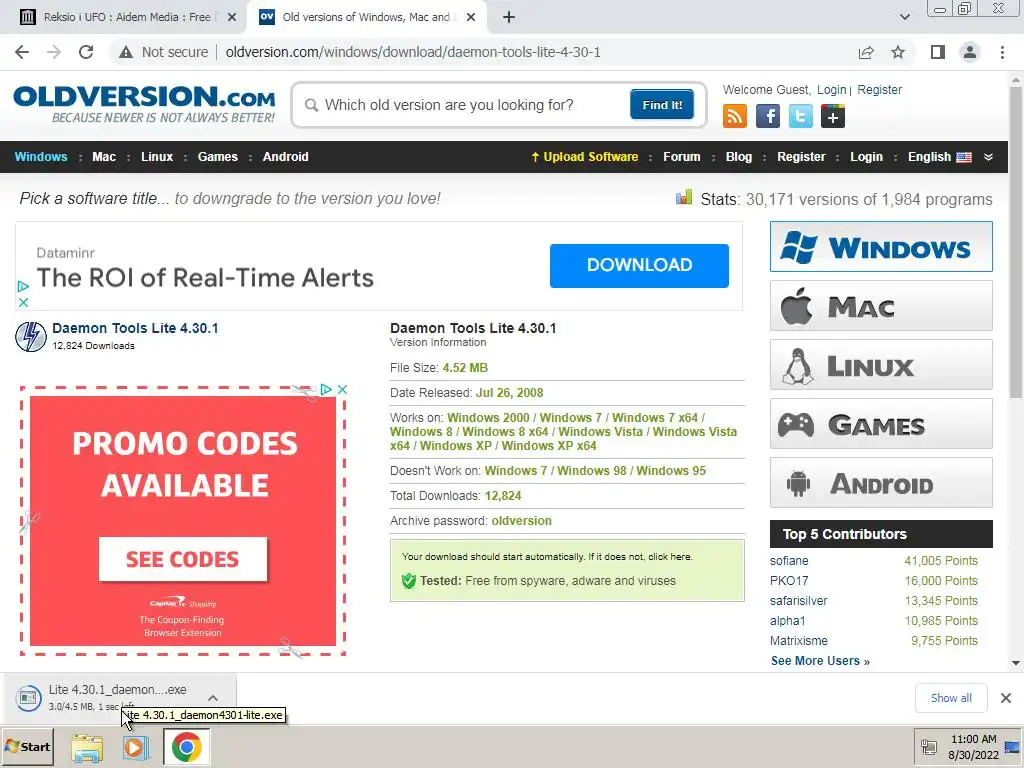Open Windows Media Player from taskbar
This screenshot has width=1024, height=768.
click(x=135, y=747)
